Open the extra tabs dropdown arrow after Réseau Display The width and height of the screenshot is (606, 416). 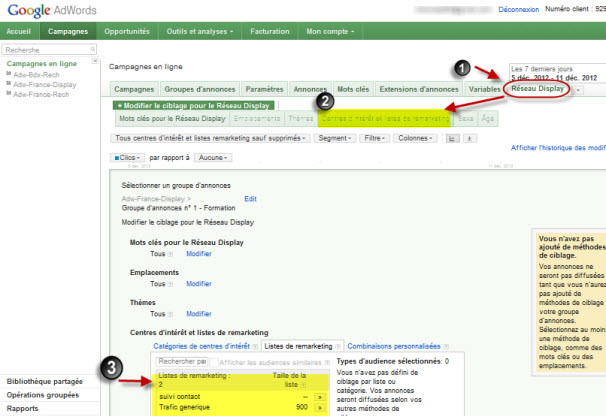578,90
